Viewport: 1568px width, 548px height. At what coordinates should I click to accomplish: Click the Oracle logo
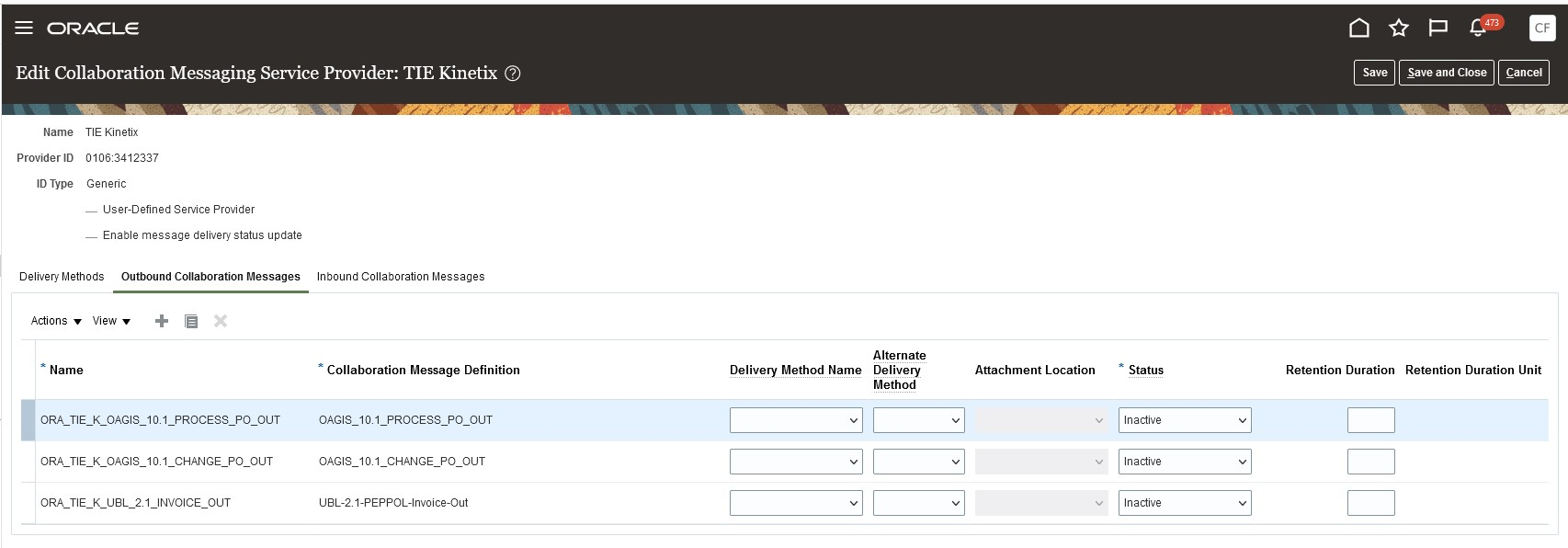point(93,29)
